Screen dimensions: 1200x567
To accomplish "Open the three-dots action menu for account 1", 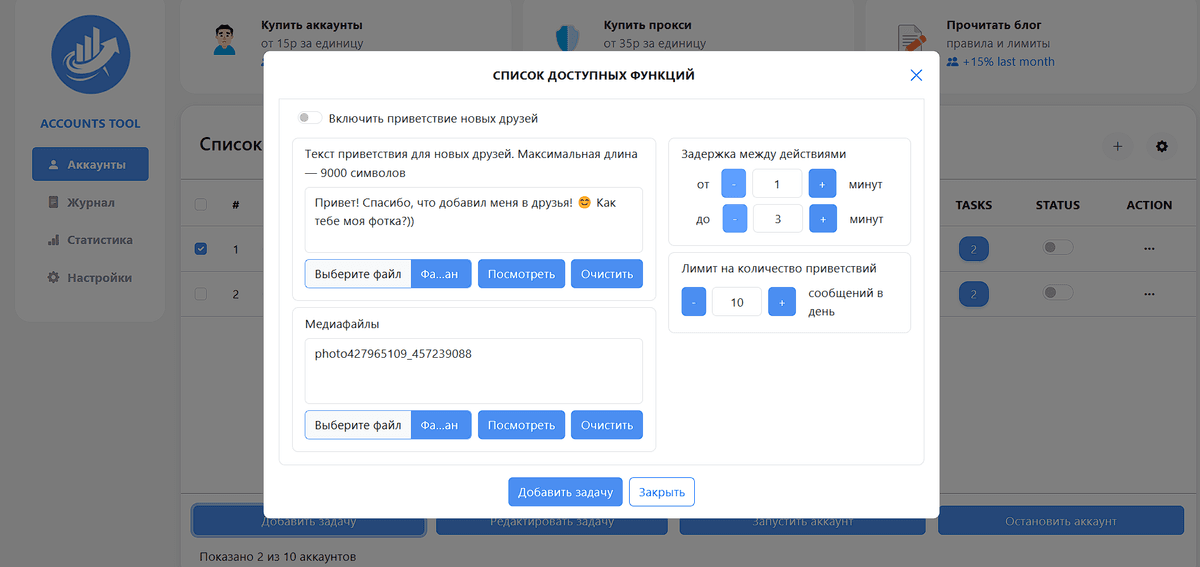I will pyautogui.click(x=1149, y=248).
